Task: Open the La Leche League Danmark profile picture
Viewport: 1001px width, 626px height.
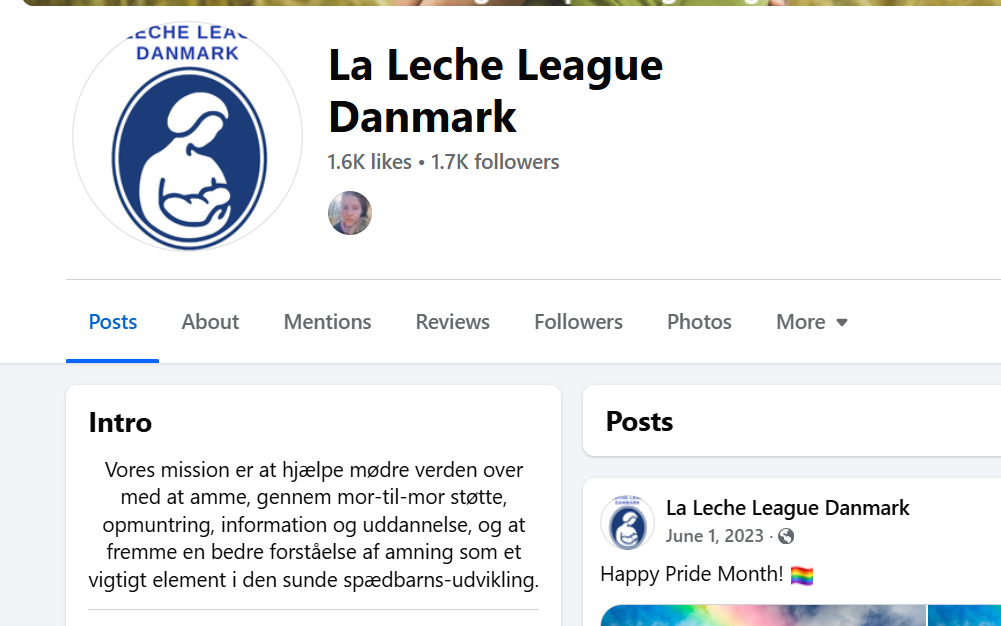Action: (188, 137)
